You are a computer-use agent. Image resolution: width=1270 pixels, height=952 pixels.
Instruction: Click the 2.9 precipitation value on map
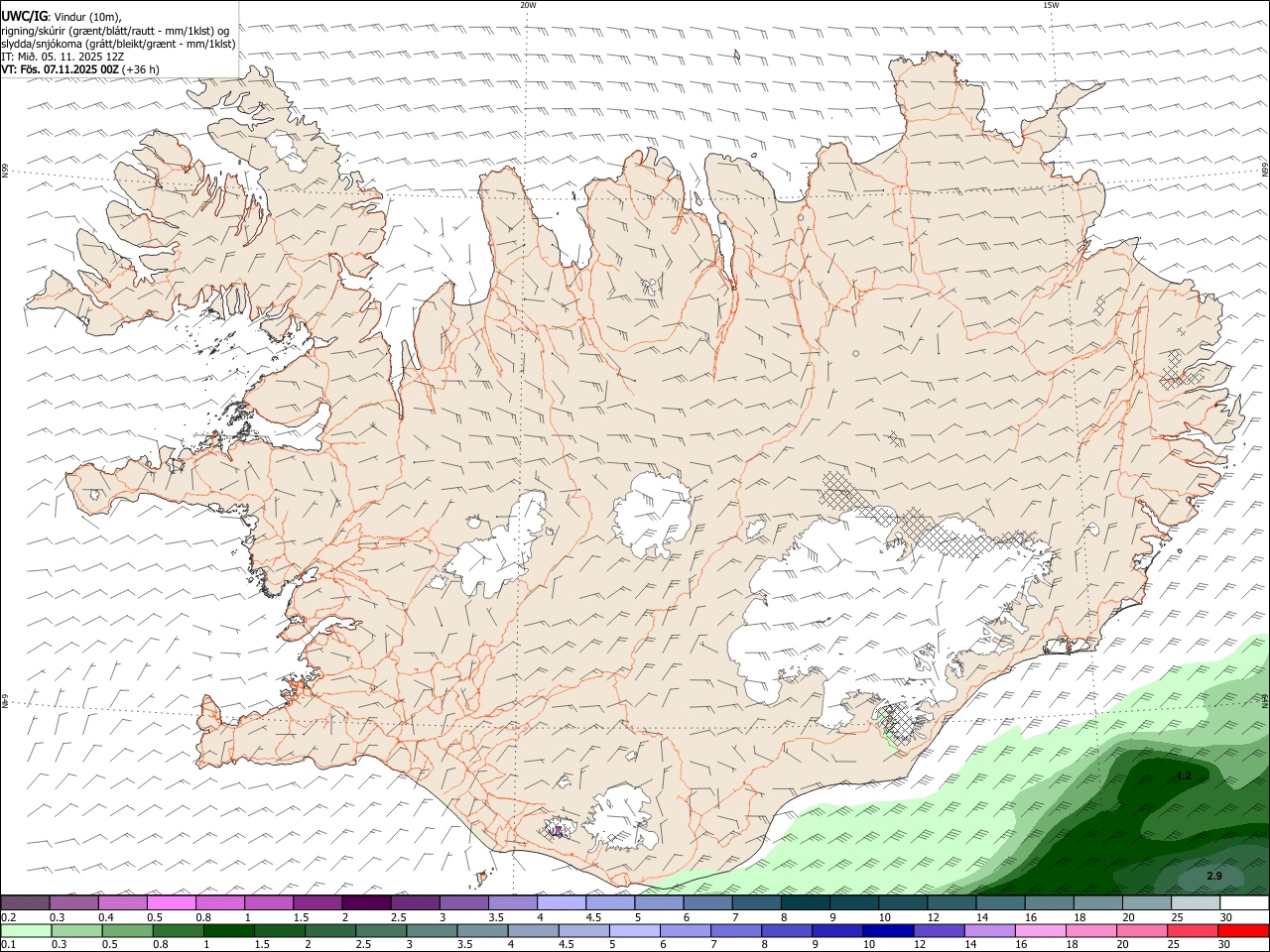pos(1214,876)
